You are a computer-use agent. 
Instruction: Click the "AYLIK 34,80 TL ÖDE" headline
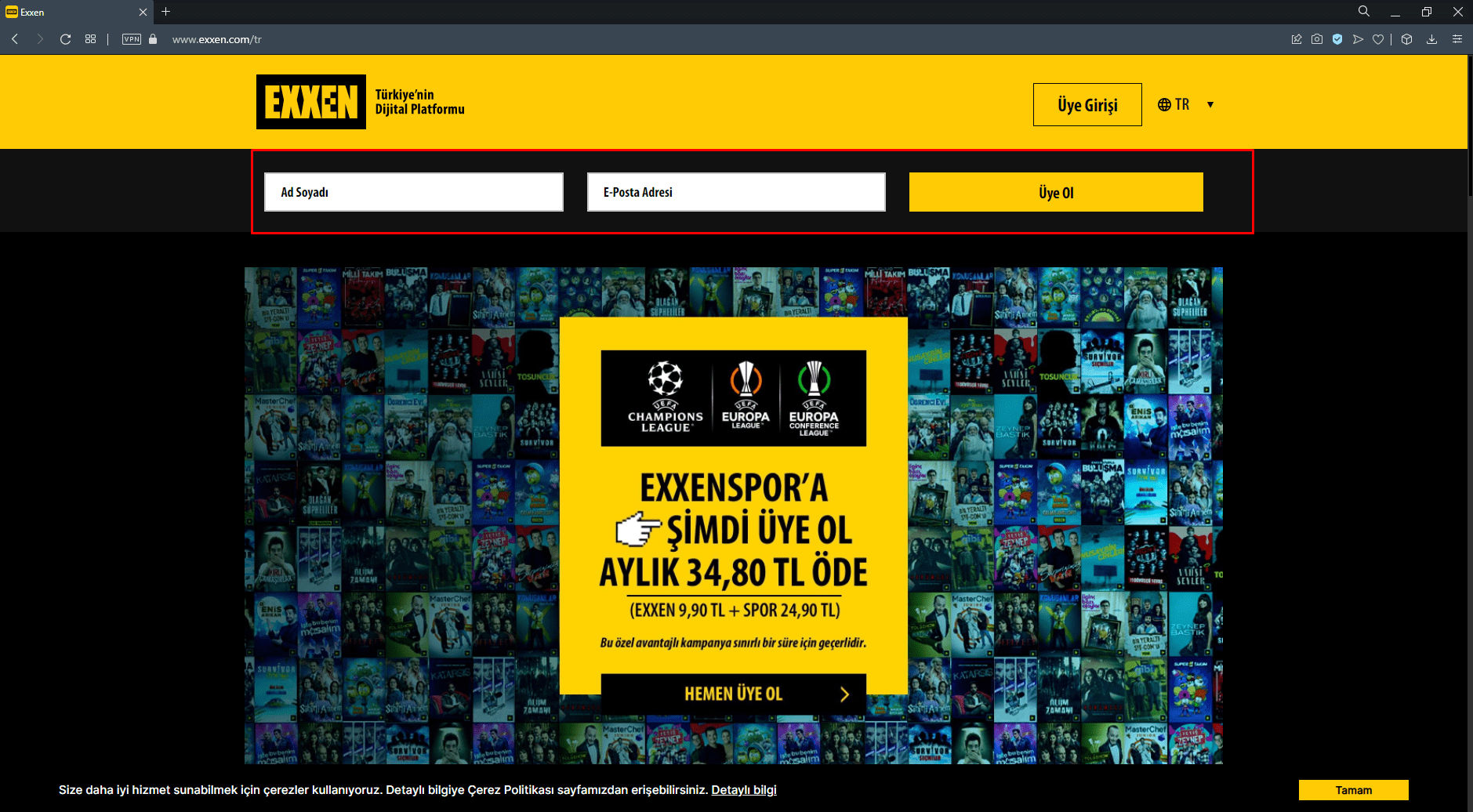(734, 573)
